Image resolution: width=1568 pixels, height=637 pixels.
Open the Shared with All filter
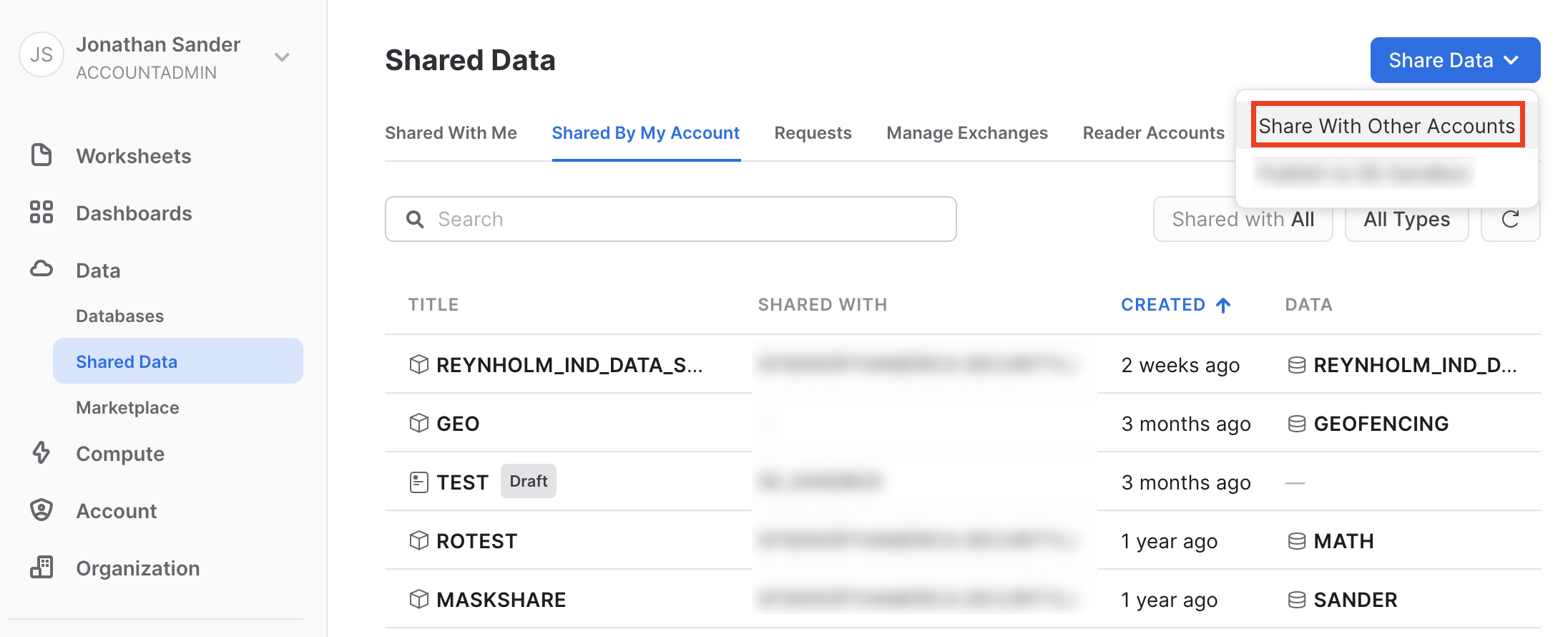pos(1243,219)
